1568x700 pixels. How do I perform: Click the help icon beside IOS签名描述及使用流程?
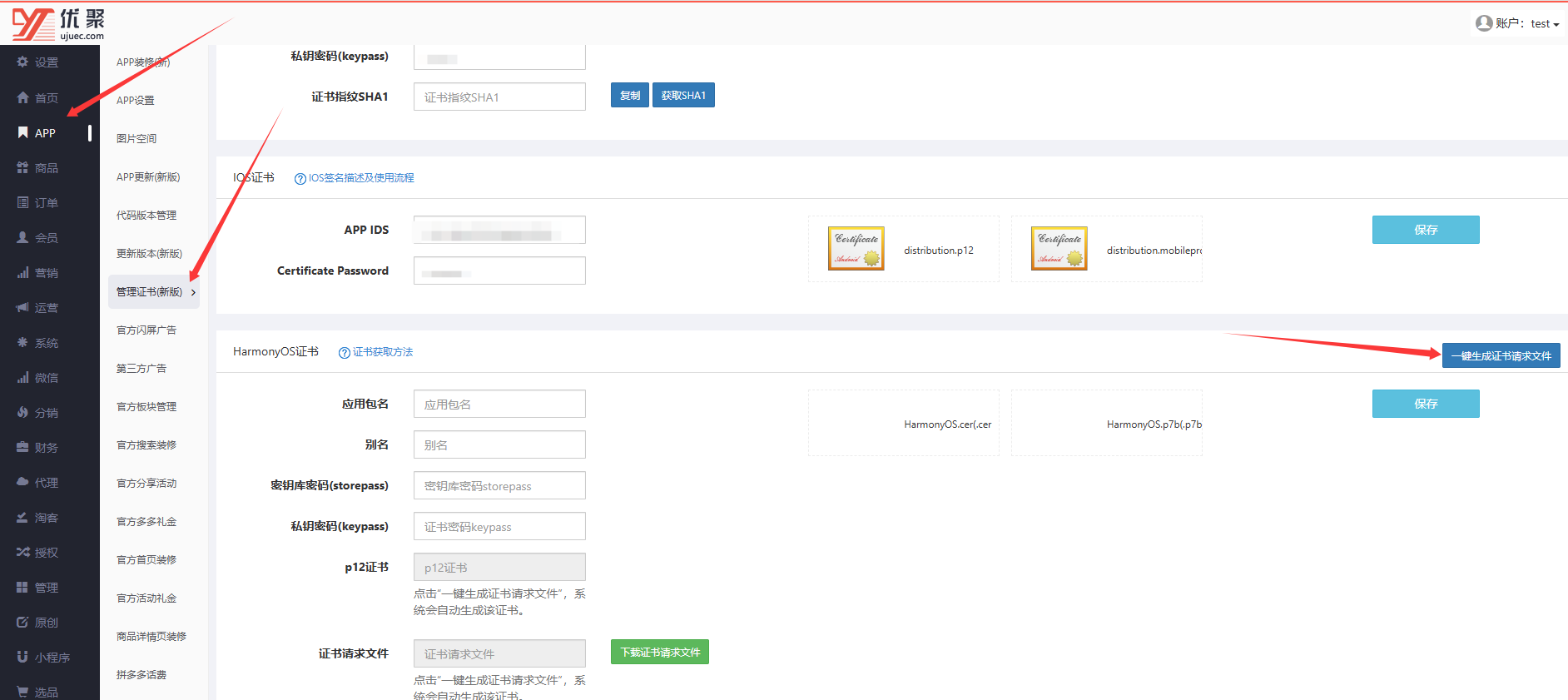[300, 179]
